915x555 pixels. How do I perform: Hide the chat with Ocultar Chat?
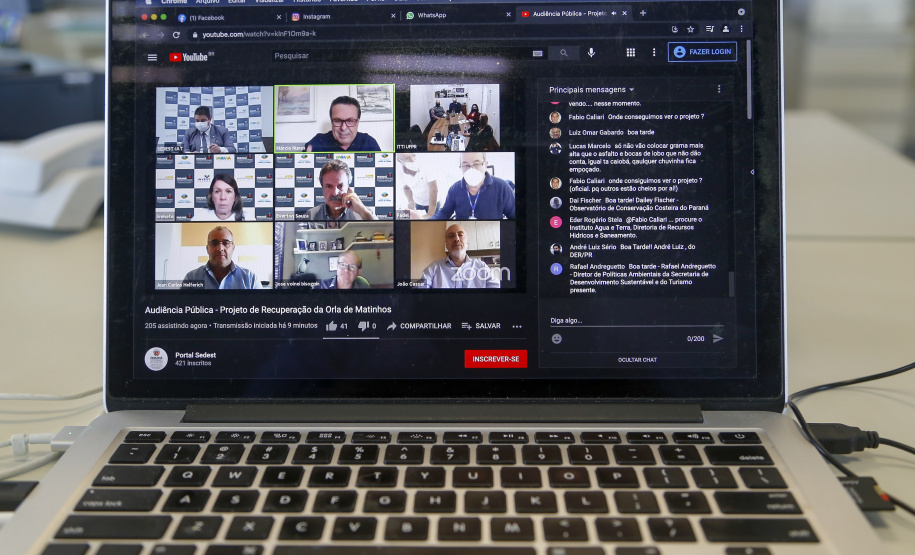point(637,359)
